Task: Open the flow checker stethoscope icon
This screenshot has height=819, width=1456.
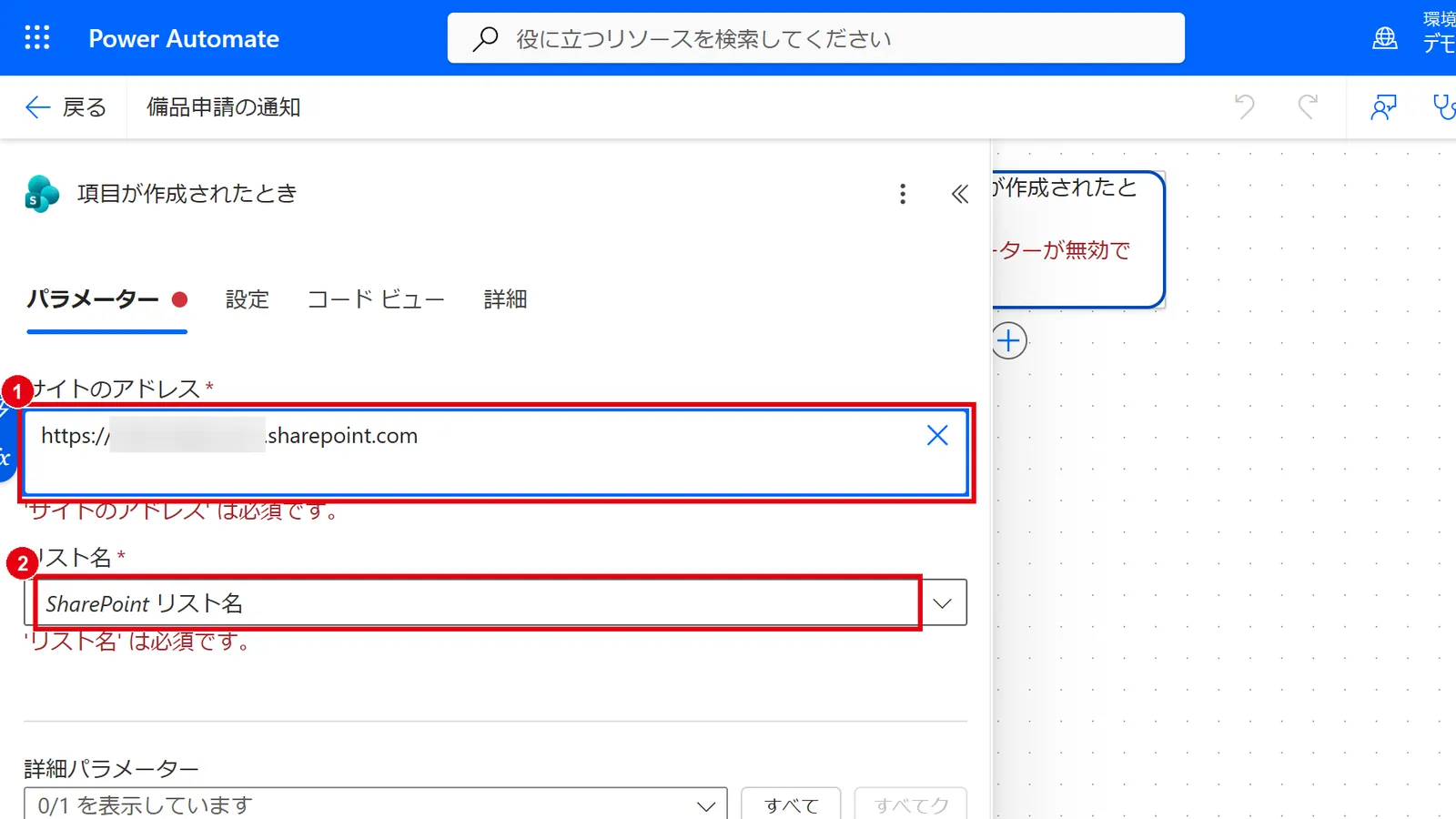Action: coord(1444,107)
